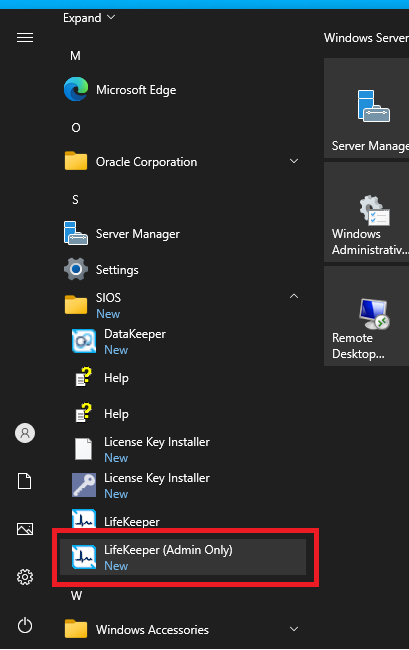Image resolution: width=409 pixels, height=650 pixels.
Task: Jump to letter O section header
Action: (x=76, y=128)
